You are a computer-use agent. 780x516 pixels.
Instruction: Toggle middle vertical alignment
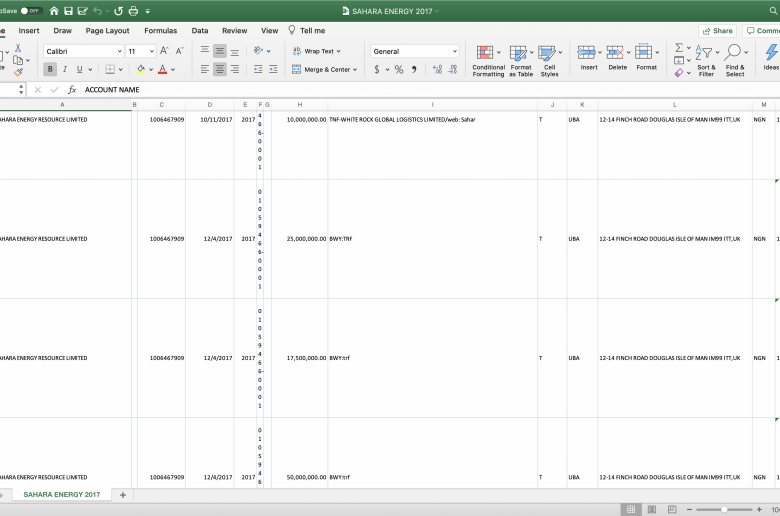(x=220, y=51)
